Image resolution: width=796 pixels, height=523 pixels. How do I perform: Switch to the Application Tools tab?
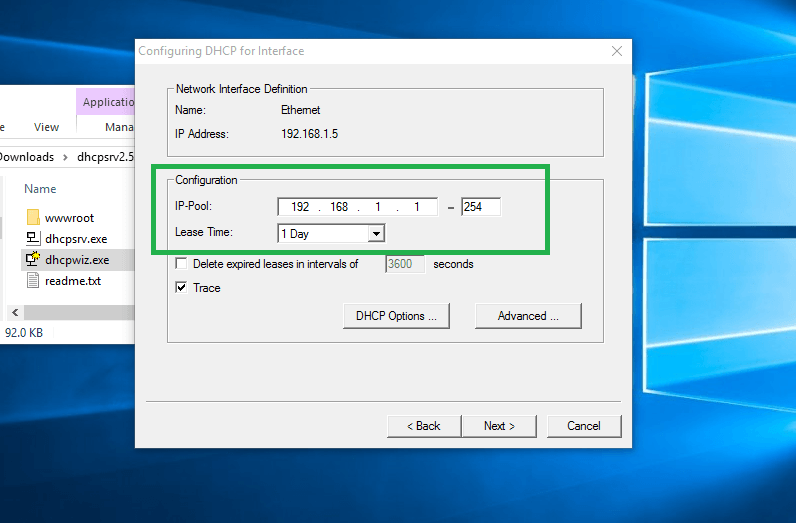[108, 102]
